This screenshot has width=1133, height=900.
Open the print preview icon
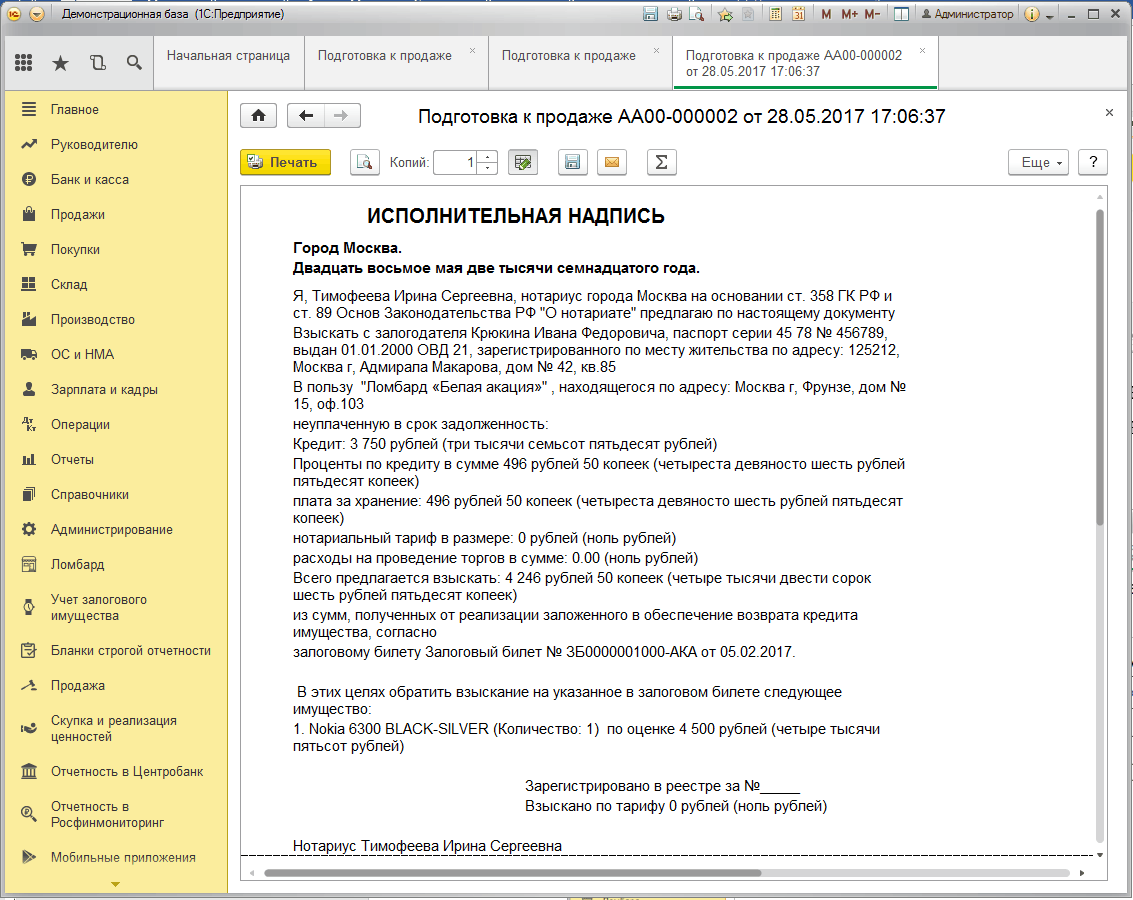[365, 162]
